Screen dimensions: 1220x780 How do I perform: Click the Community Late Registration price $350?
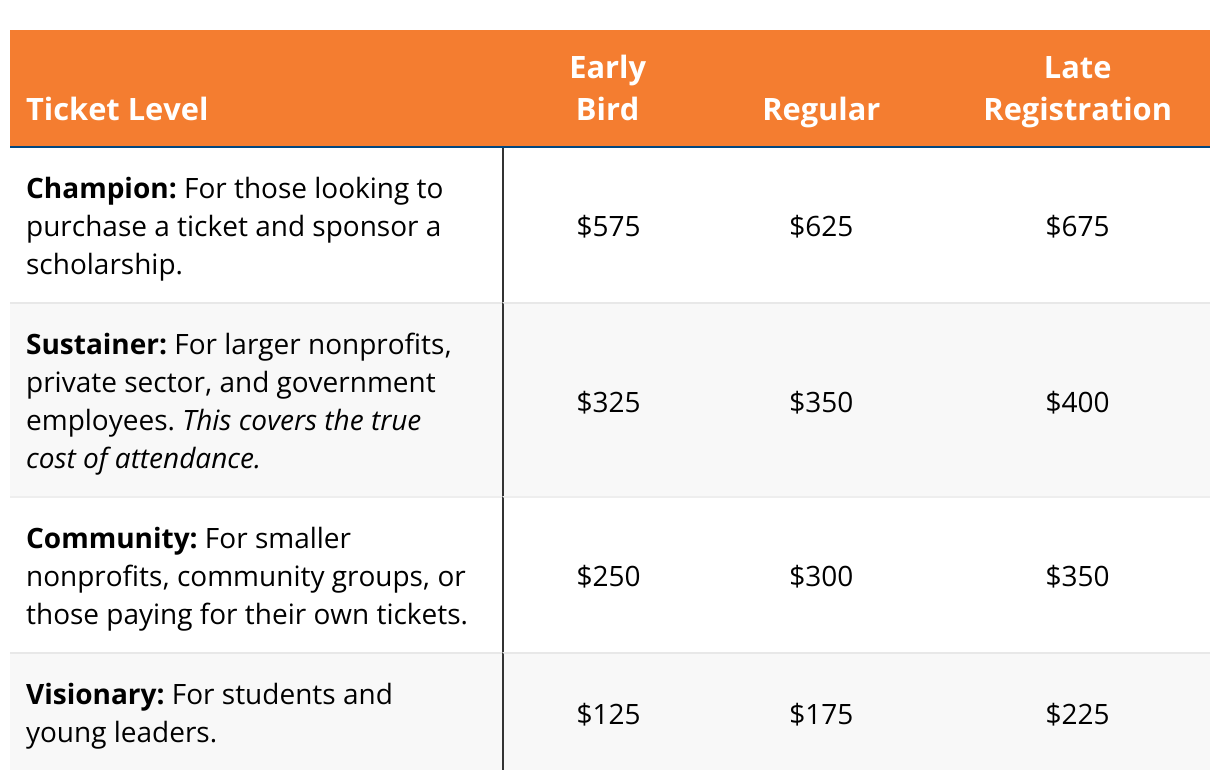point(1077,576)
